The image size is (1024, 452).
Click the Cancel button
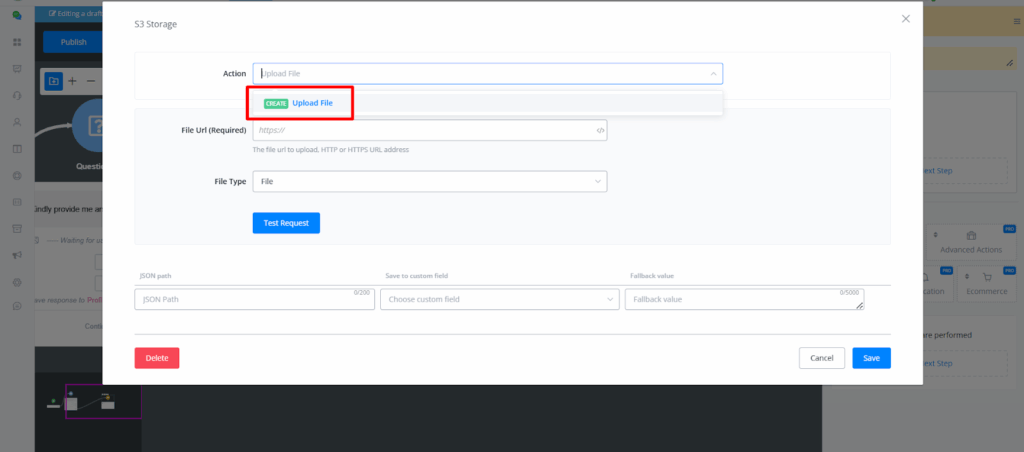[821, 358]
